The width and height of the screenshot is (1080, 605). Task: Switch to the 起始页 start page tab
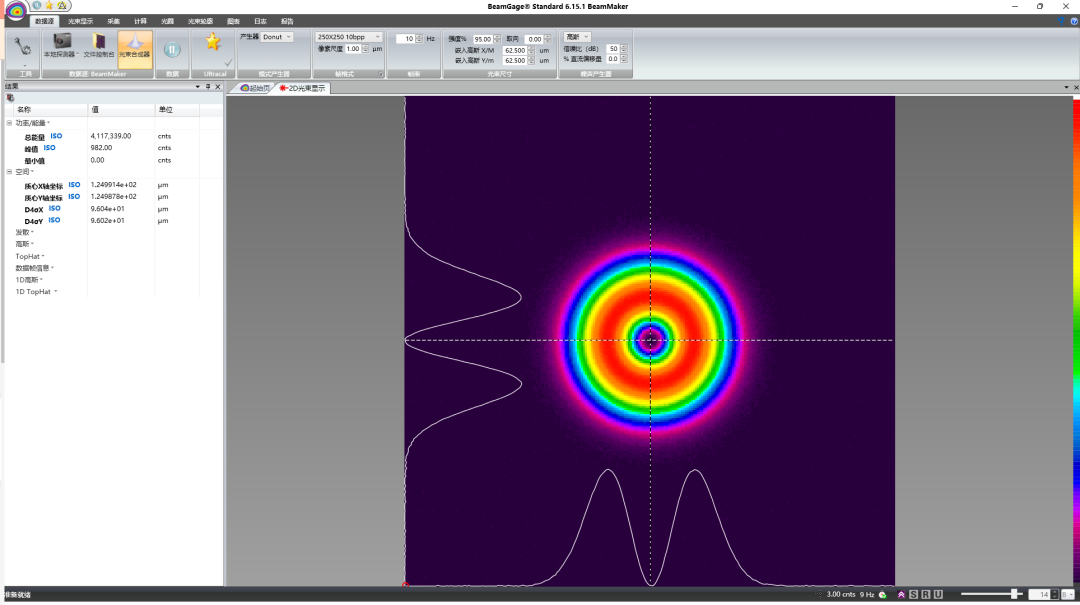point(255,88)
